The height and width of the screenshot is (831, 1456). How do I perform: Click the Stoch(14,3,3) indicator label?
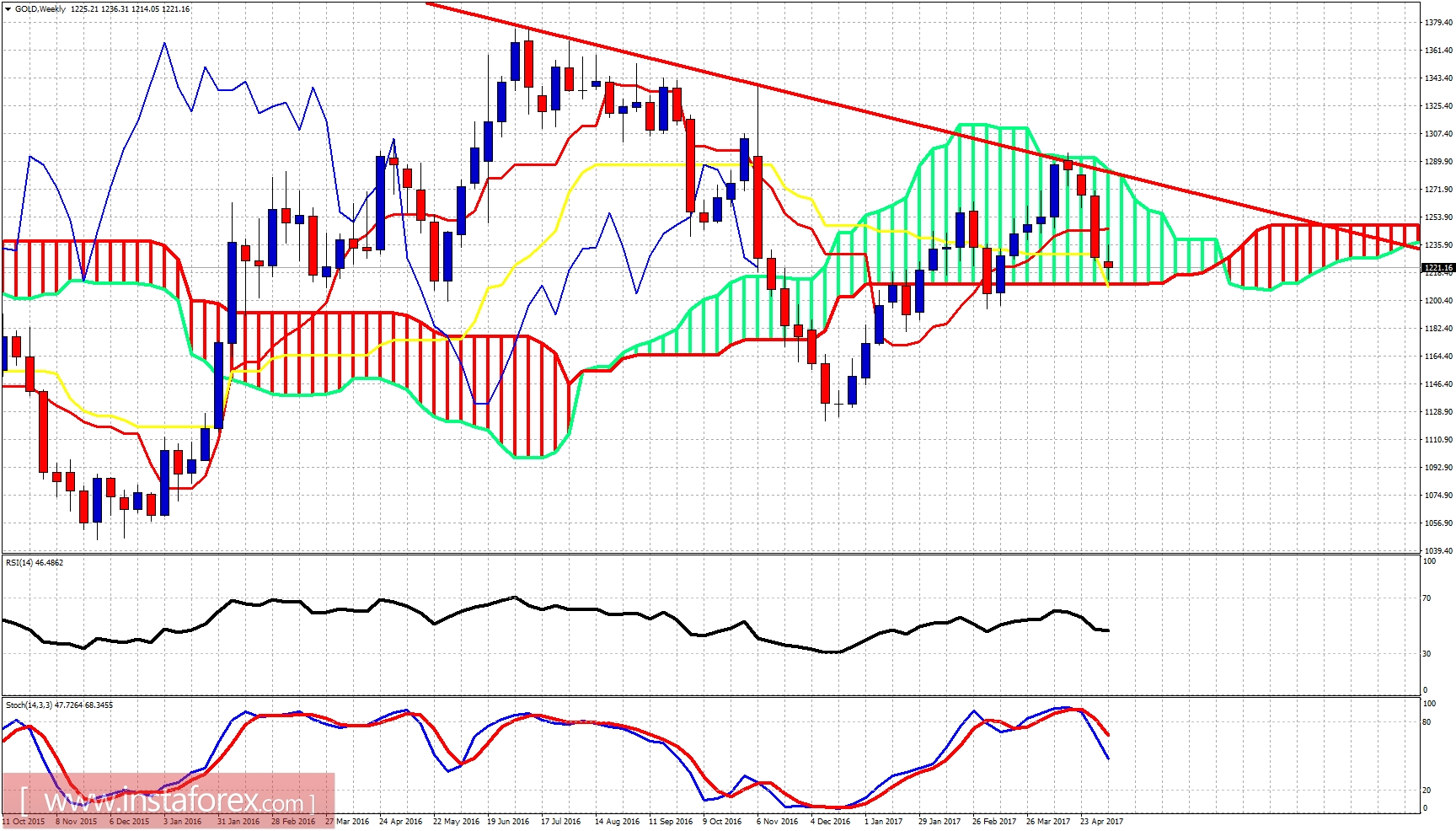tap(59, 705)
